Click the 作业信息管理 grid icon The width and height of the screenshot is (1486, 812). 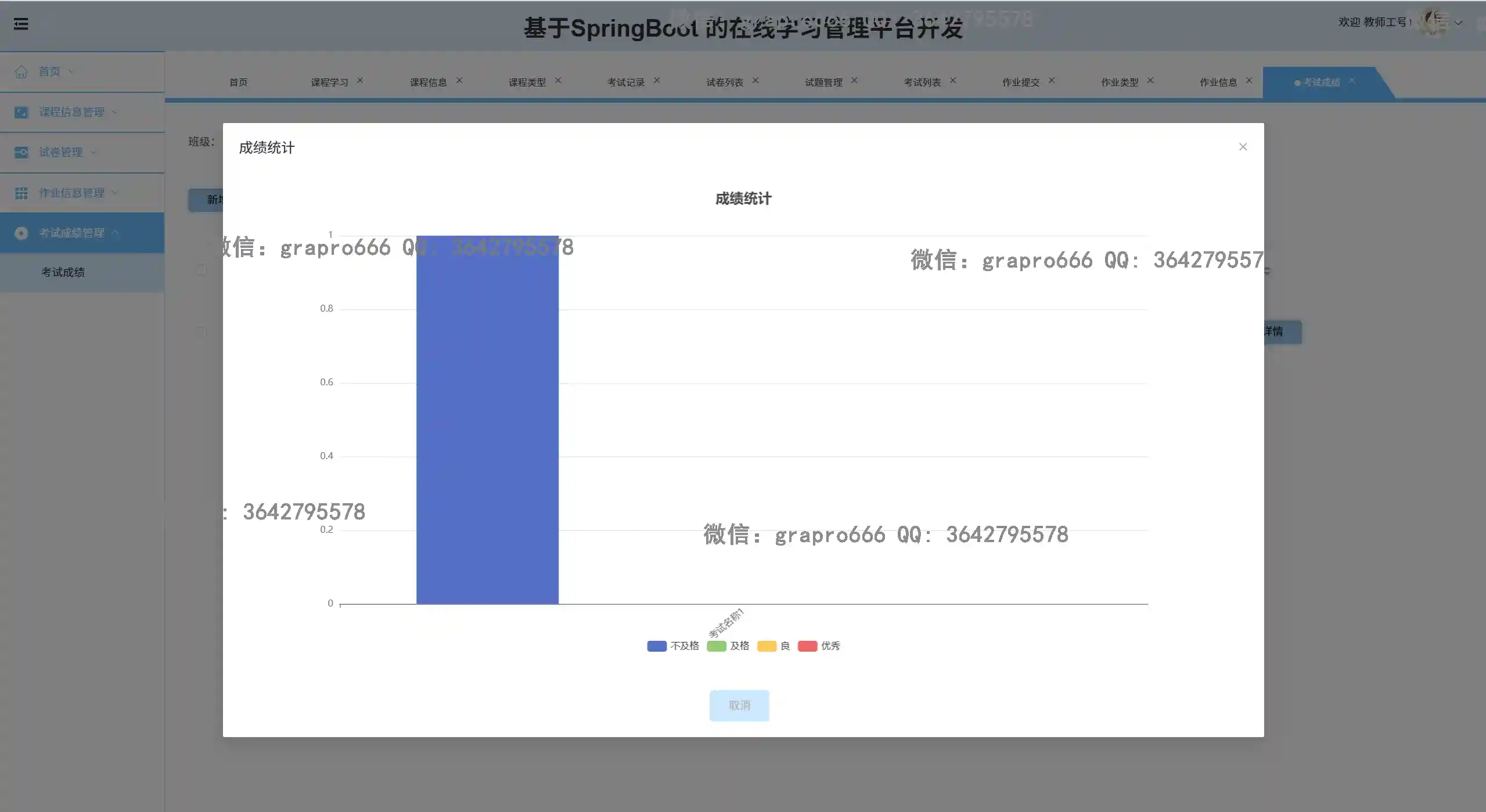pyautogui.click(x=21, y=193)
